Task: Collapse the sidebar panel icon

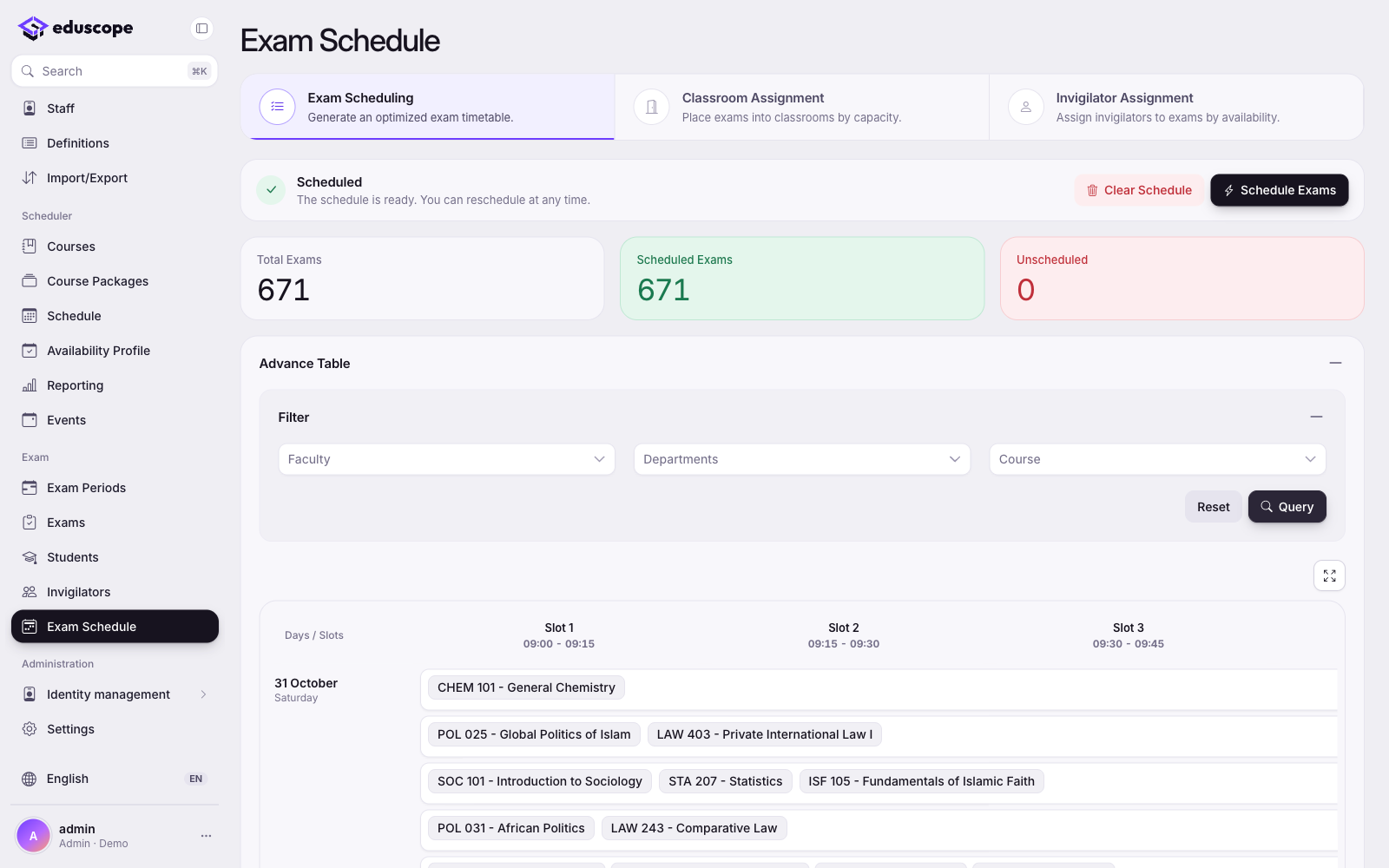Action: tap(201, 29)
